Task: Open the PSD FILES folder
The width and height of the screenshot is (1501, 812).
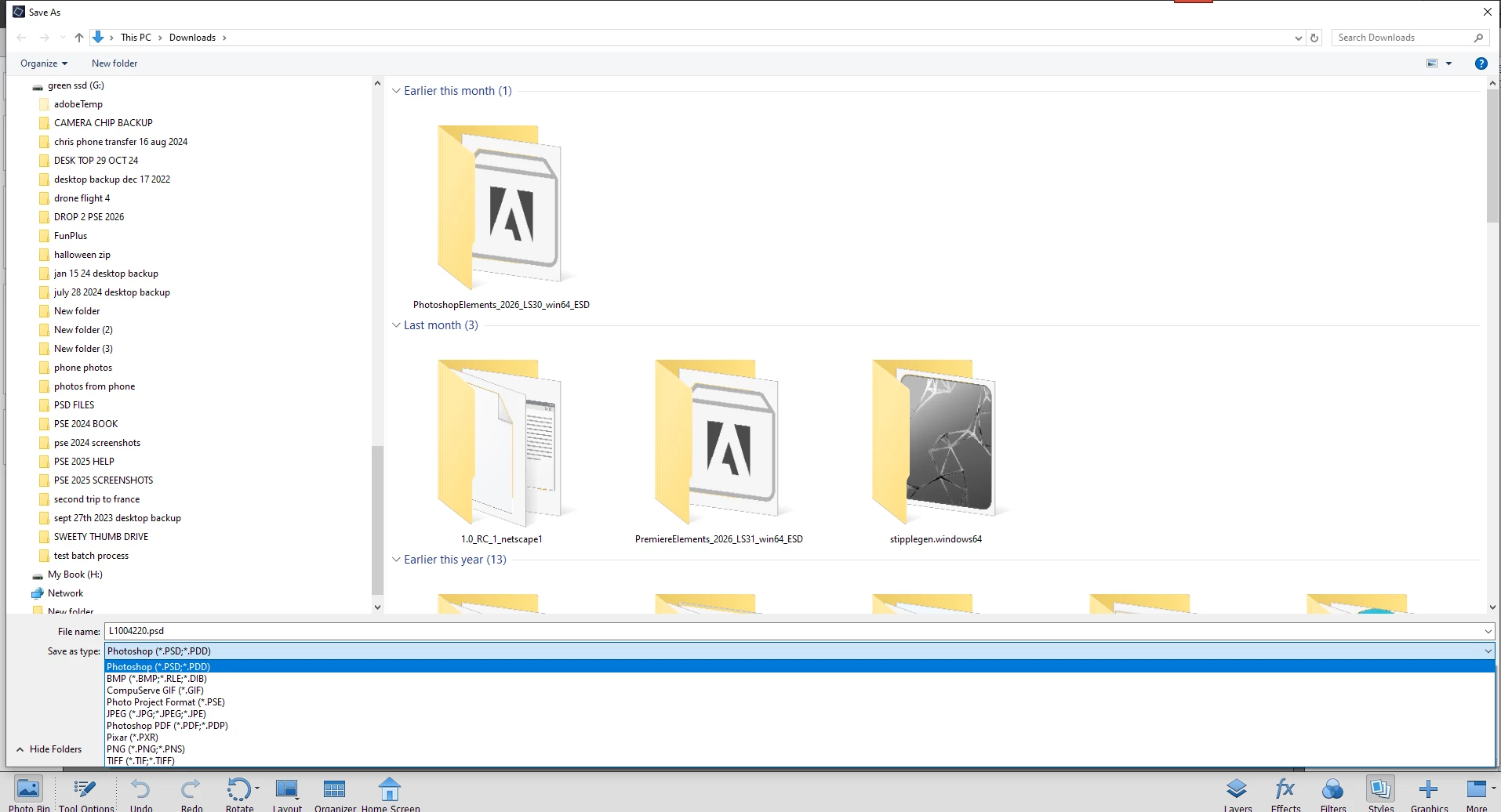Action: [x=74, y=405]
